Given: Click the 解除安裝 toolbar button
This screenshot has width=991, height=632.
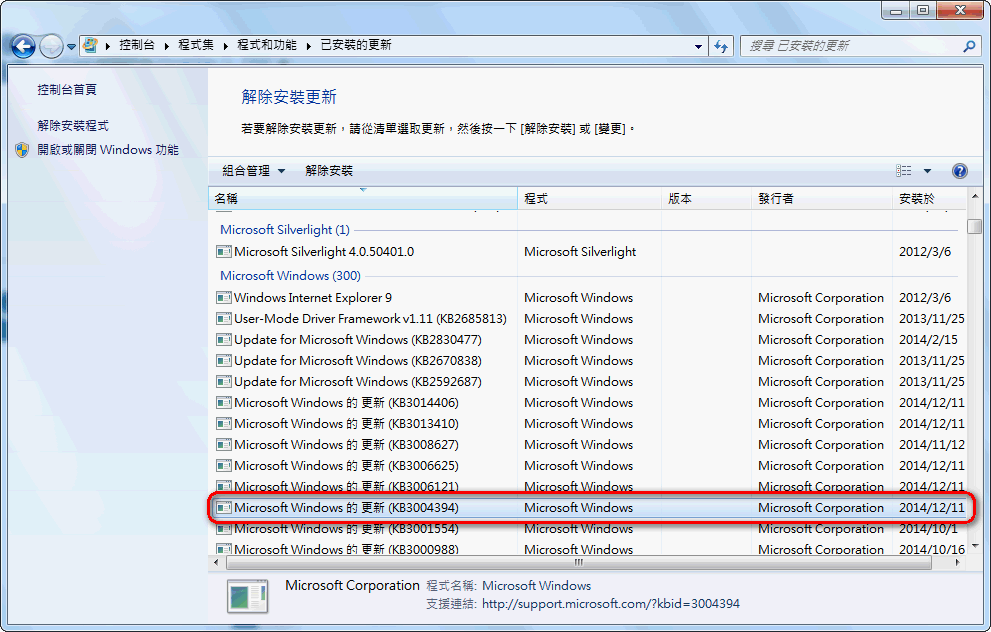Looking at the screenshot, I should pos(329,171).
